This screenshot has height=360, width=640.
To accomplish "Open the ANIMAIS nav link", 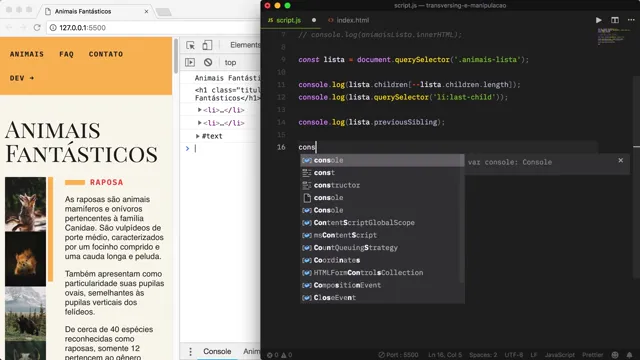I will pyautogui.click(x=27, y=54).
